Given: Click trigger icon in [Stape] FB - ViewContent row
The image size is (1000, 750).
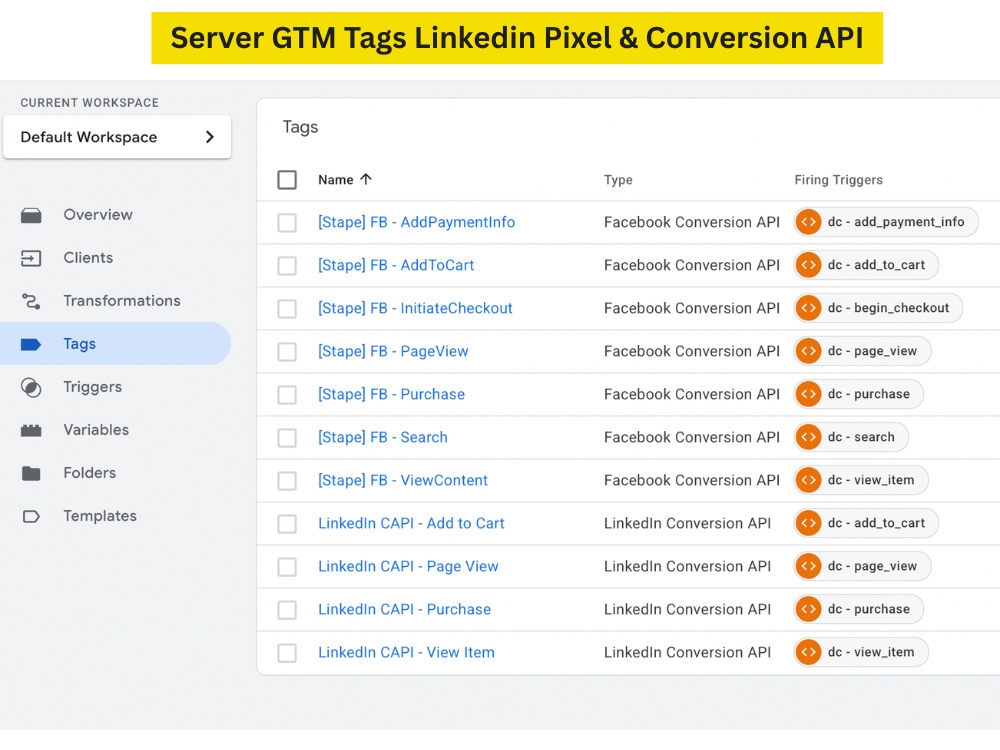Looking at the screenshot, I should point(808,480).
